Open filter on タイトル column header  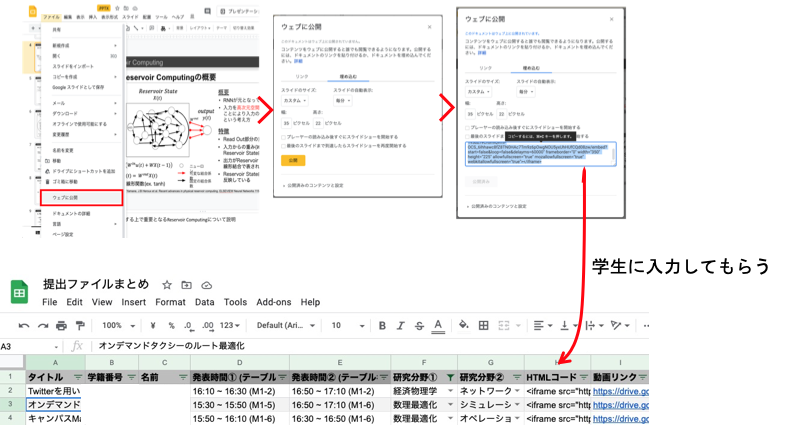coord(78,377)
